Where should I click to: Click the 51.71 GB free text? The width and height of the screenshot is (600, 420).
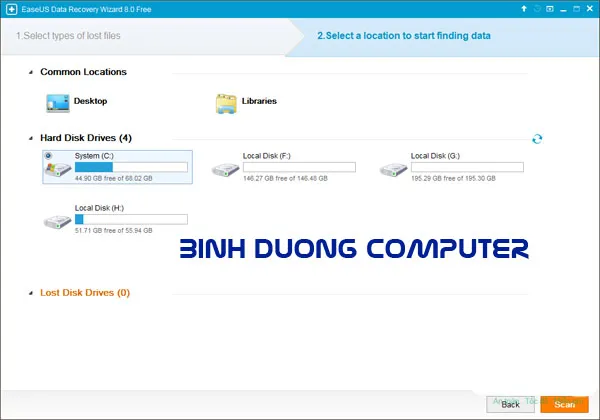pos(114,230)
